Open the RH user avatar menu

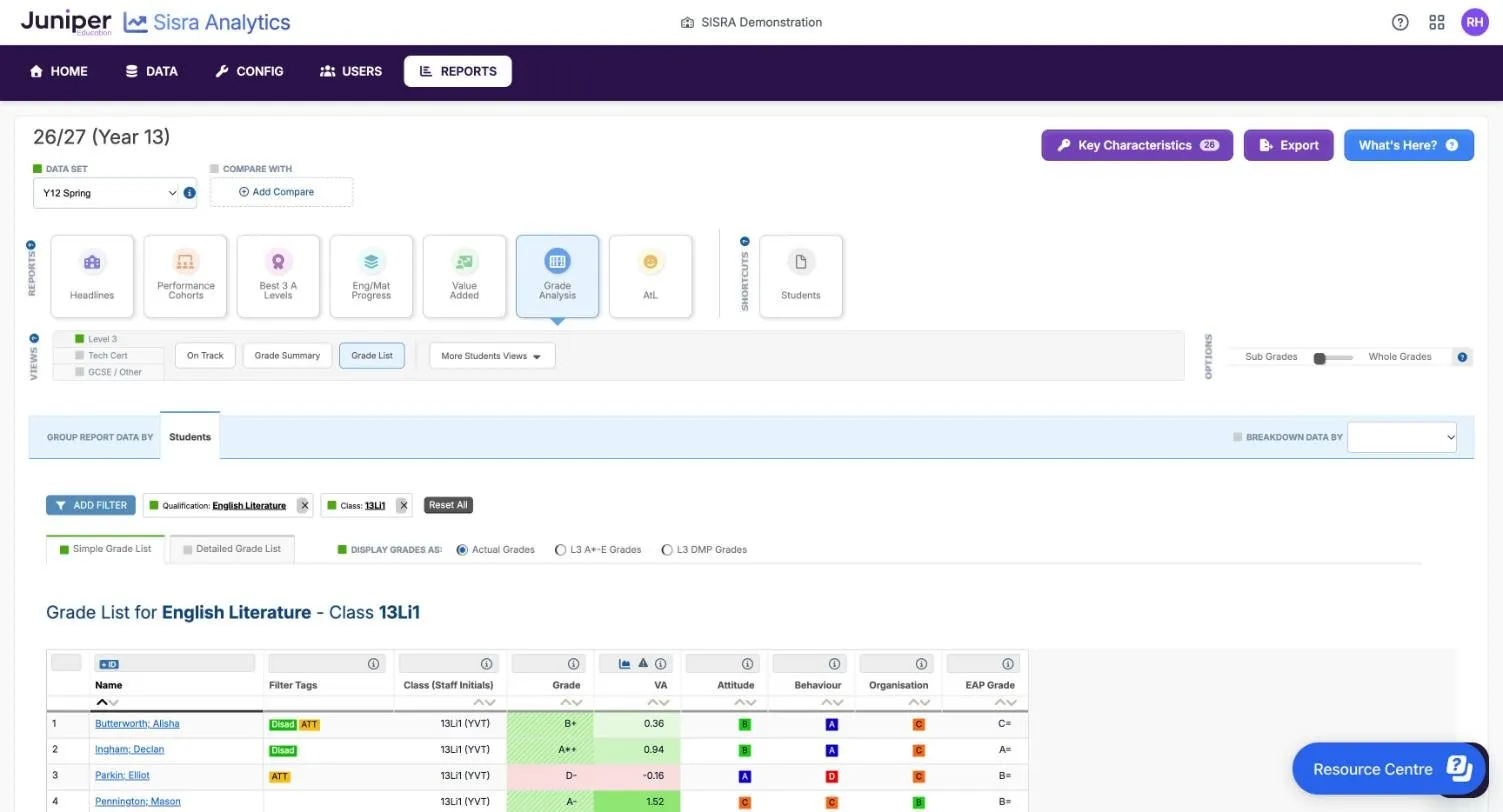(x=1475, y=22)
